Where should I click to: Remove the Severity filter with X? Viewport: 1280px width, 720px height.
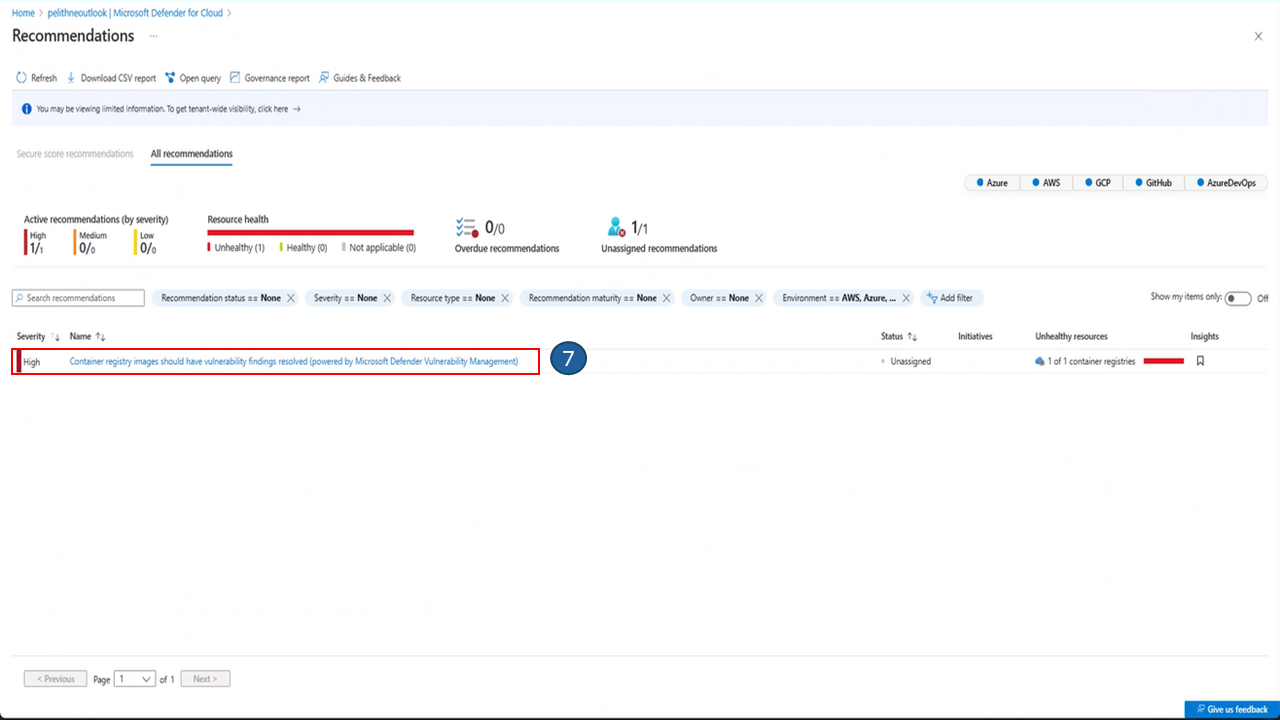pyautogui.click(x=387, y=298)
